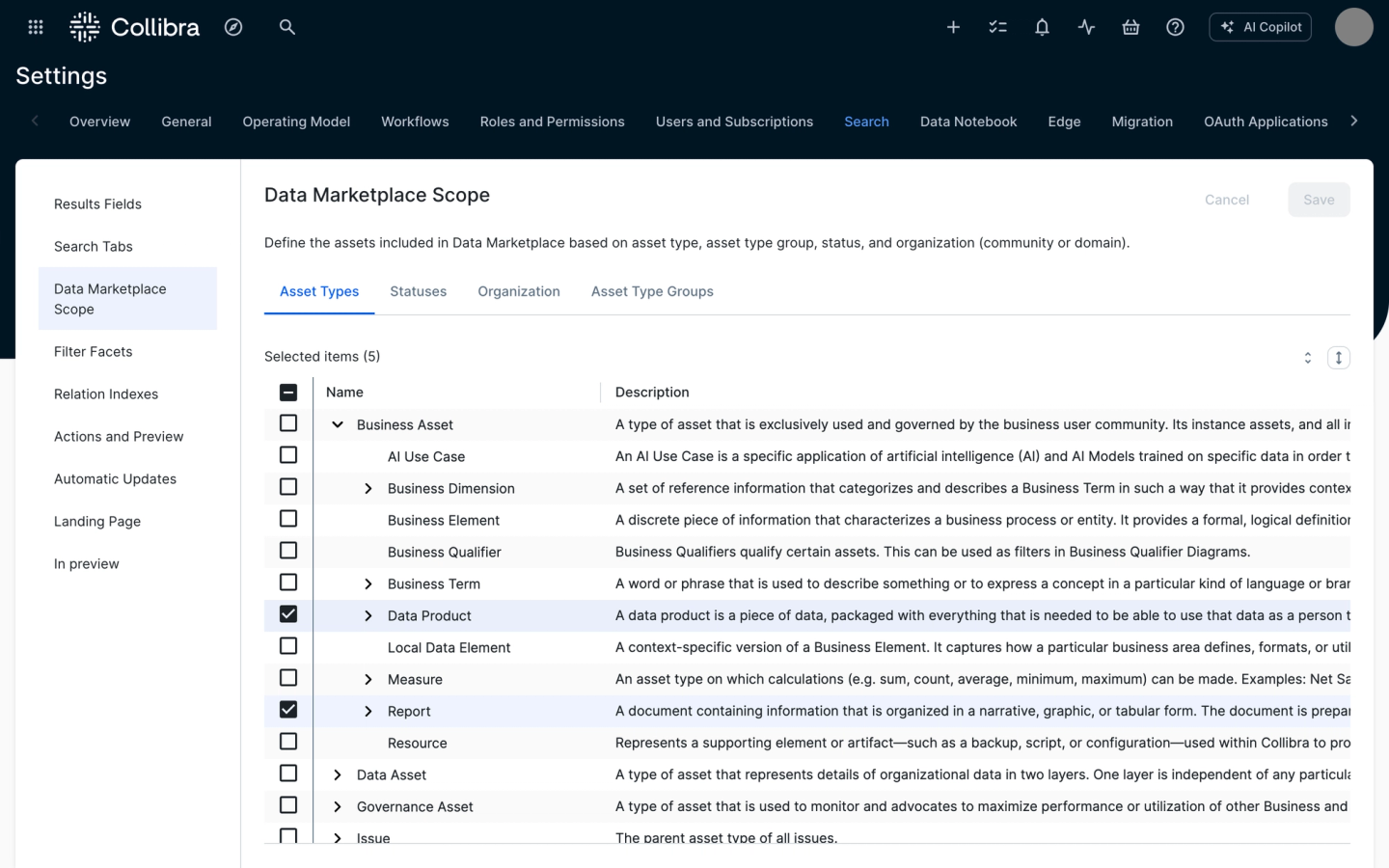This screenshot has width=1389, height=868.
Task: Check the AI Use Case checkbox
Action: (288, 455)
